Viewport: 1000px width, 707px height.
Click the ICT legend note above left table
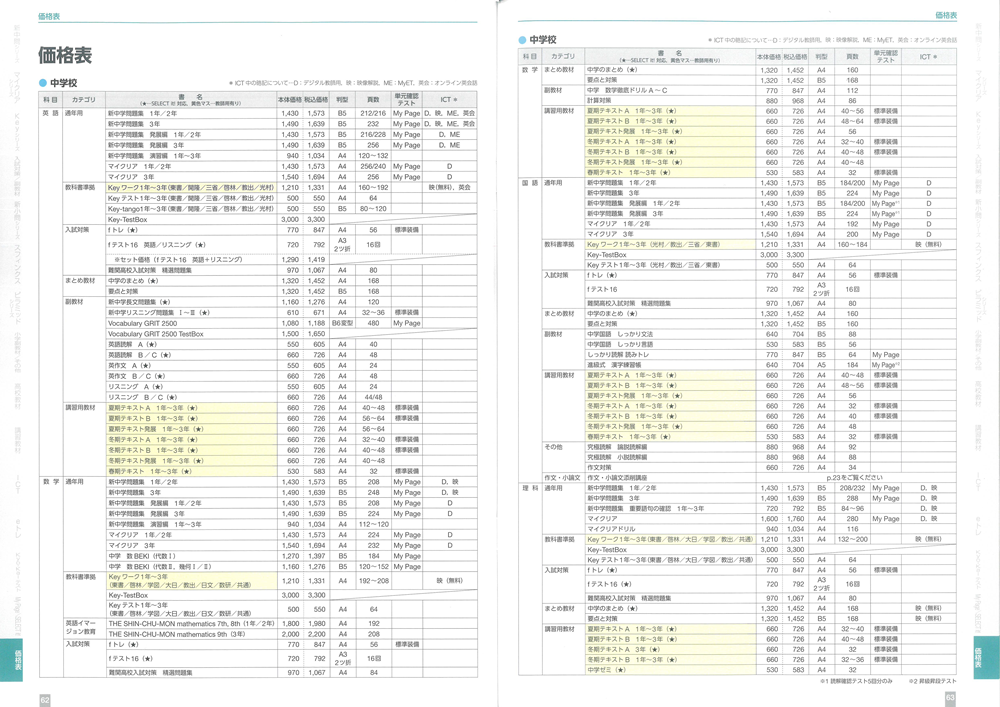(353, 83)
